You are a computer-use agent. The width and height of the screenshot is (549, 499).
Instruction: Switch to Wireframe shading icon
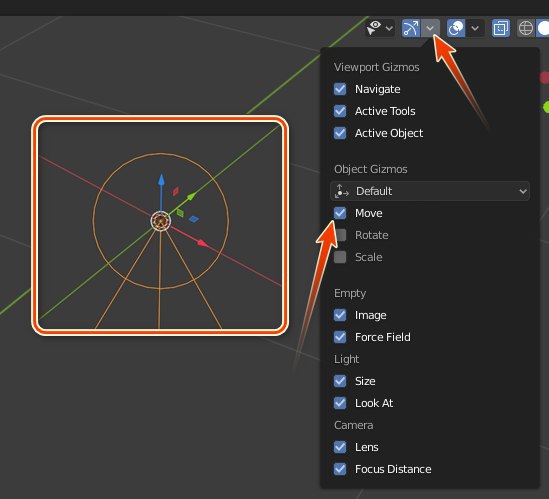[526, 28]
